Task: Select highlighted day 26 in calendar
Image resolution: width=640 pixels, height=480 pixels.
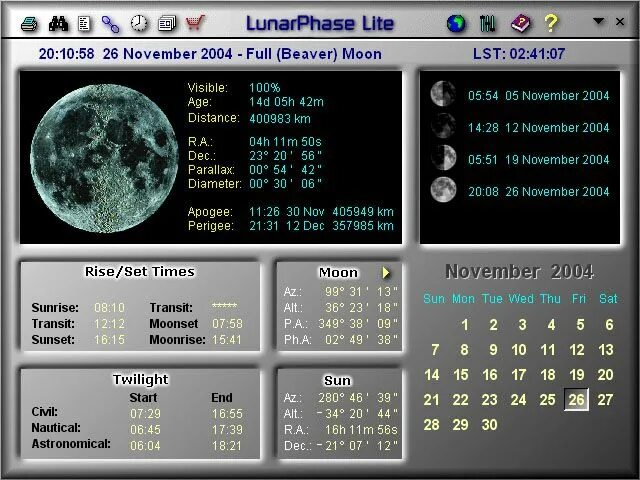Action: tap(576, 400)
